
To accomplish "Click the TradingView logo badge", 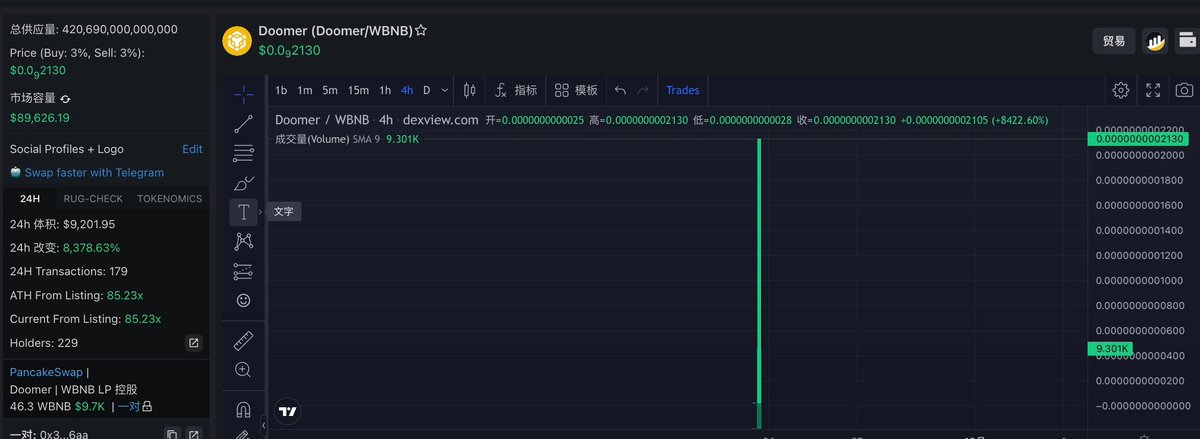I will point(287,411).
